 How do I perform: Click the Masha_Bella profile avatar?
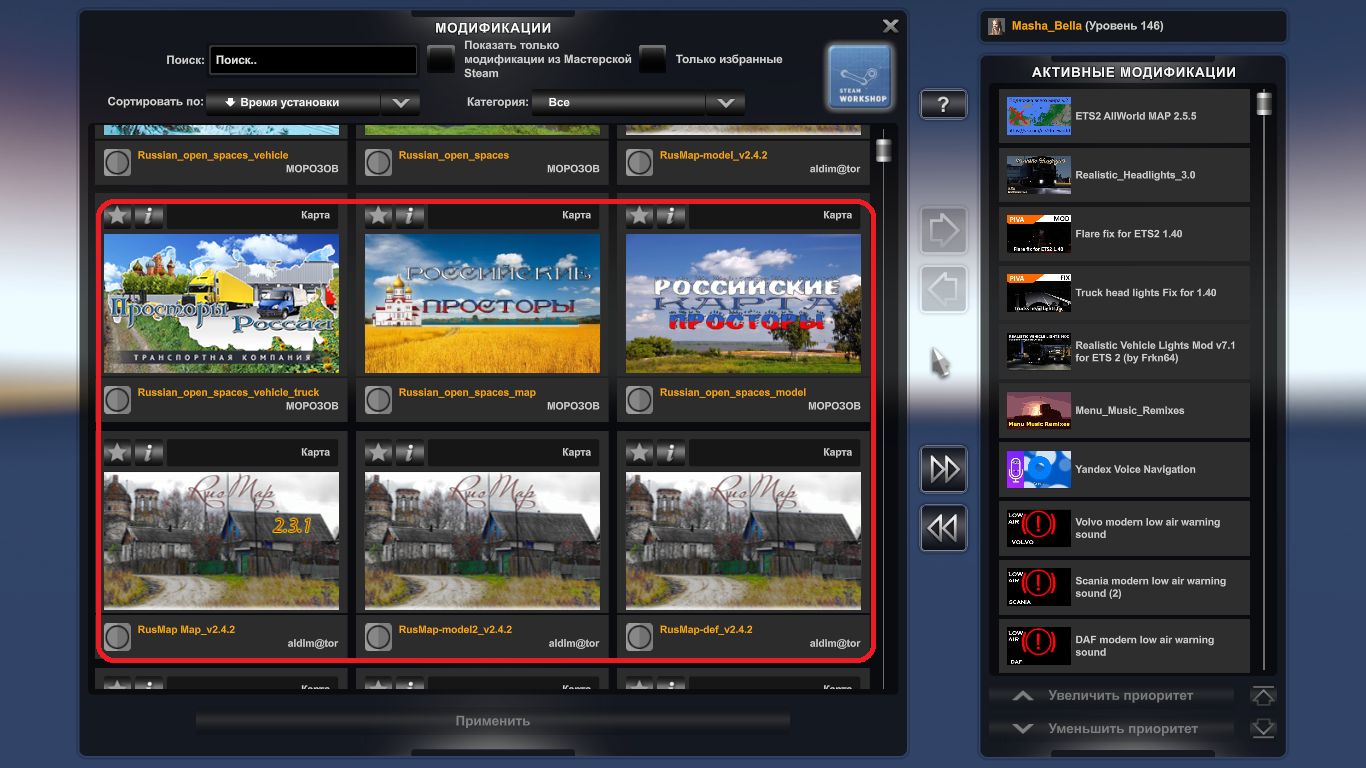[996, 26]
